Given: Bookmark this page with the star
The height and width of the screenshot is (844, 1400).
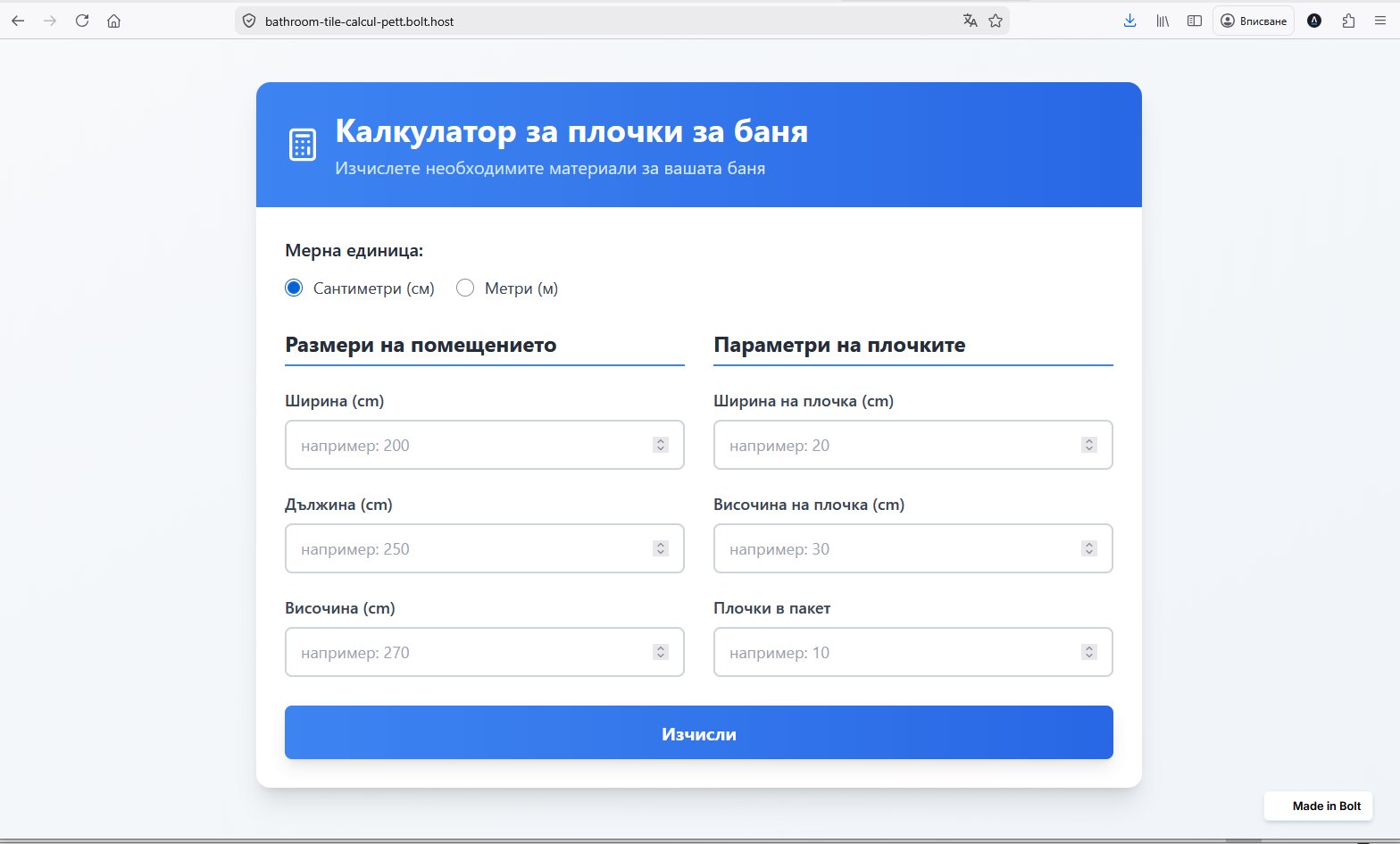Looking at the screenshot, I should (x=996, y=21).
